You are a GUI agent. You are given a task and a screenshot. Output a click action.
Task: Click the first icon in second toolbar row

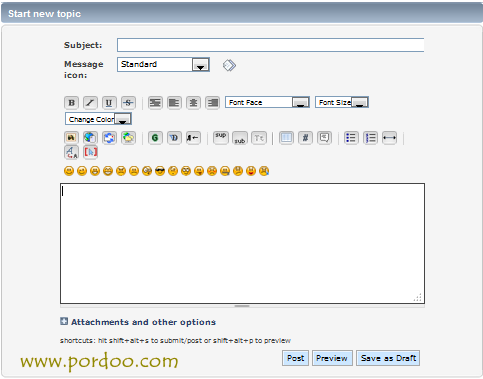pyautogui.click(x=71, y=138)
